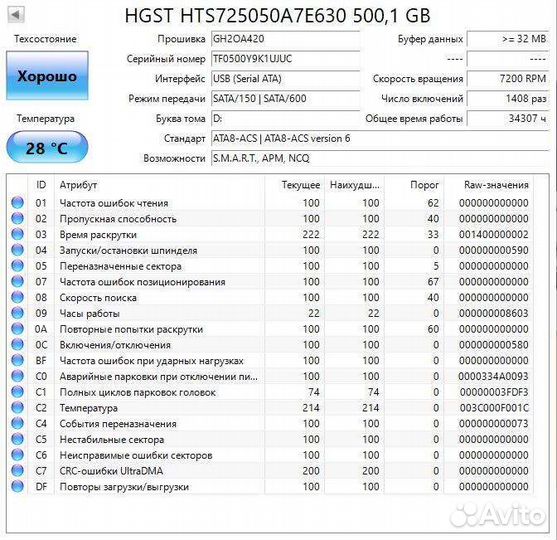Click the Возможности field S.M.A.R.T., APM, NCQ
This screenshot has width=557, height=540.
pyautogui.click(x=380, y=158)
